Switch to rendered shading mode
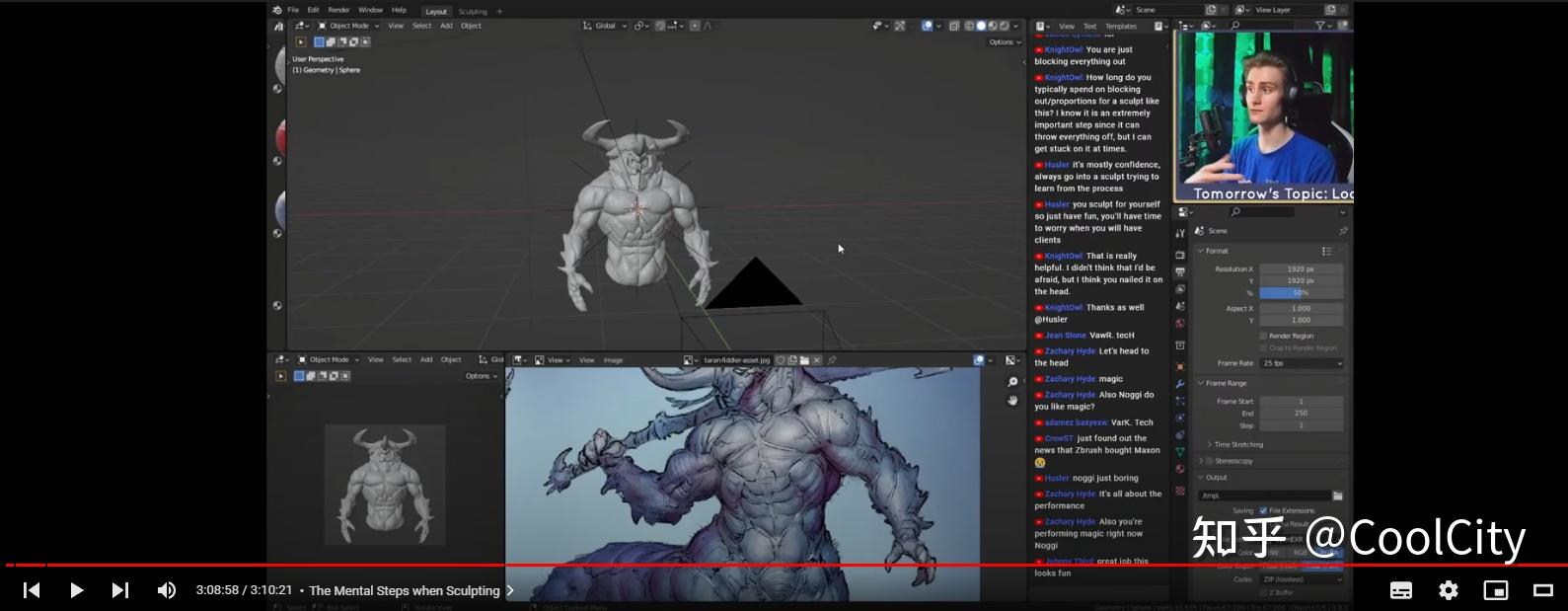The height and width of the screenshot is (611, 1568). pos(1005,26)
